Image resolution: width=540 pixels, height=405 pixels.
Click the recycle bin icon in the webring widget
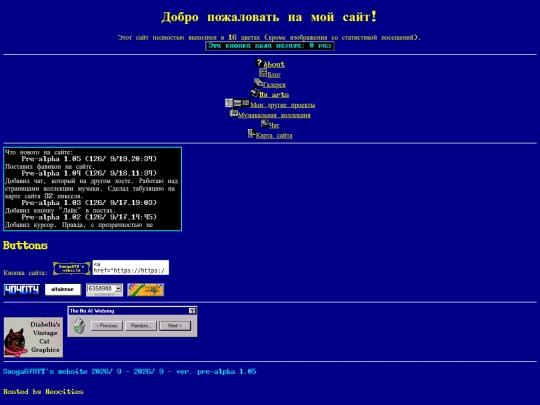(x=79, y=325)
